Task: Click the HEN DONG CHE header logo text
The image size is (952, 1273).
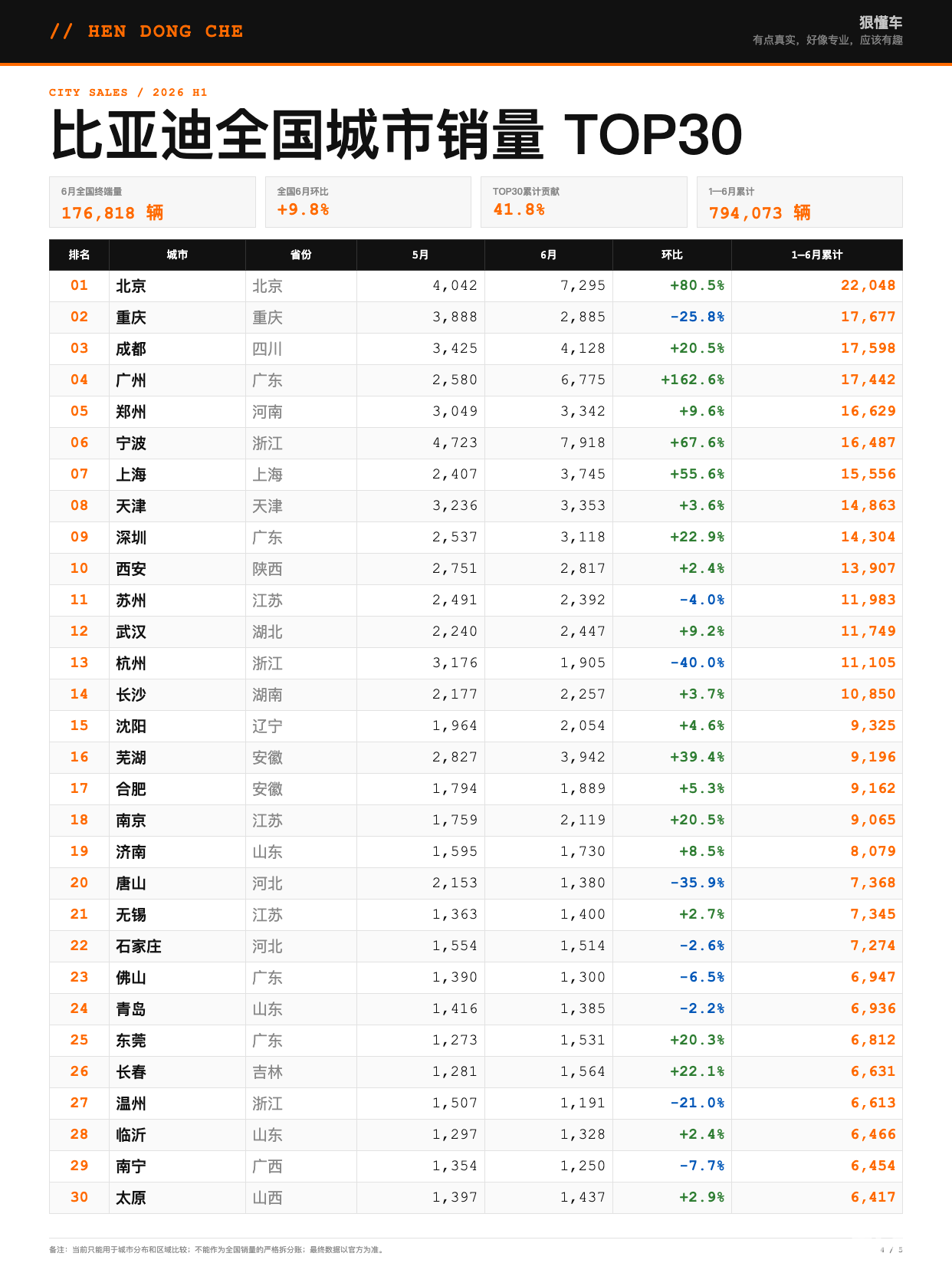Action: 146,31
